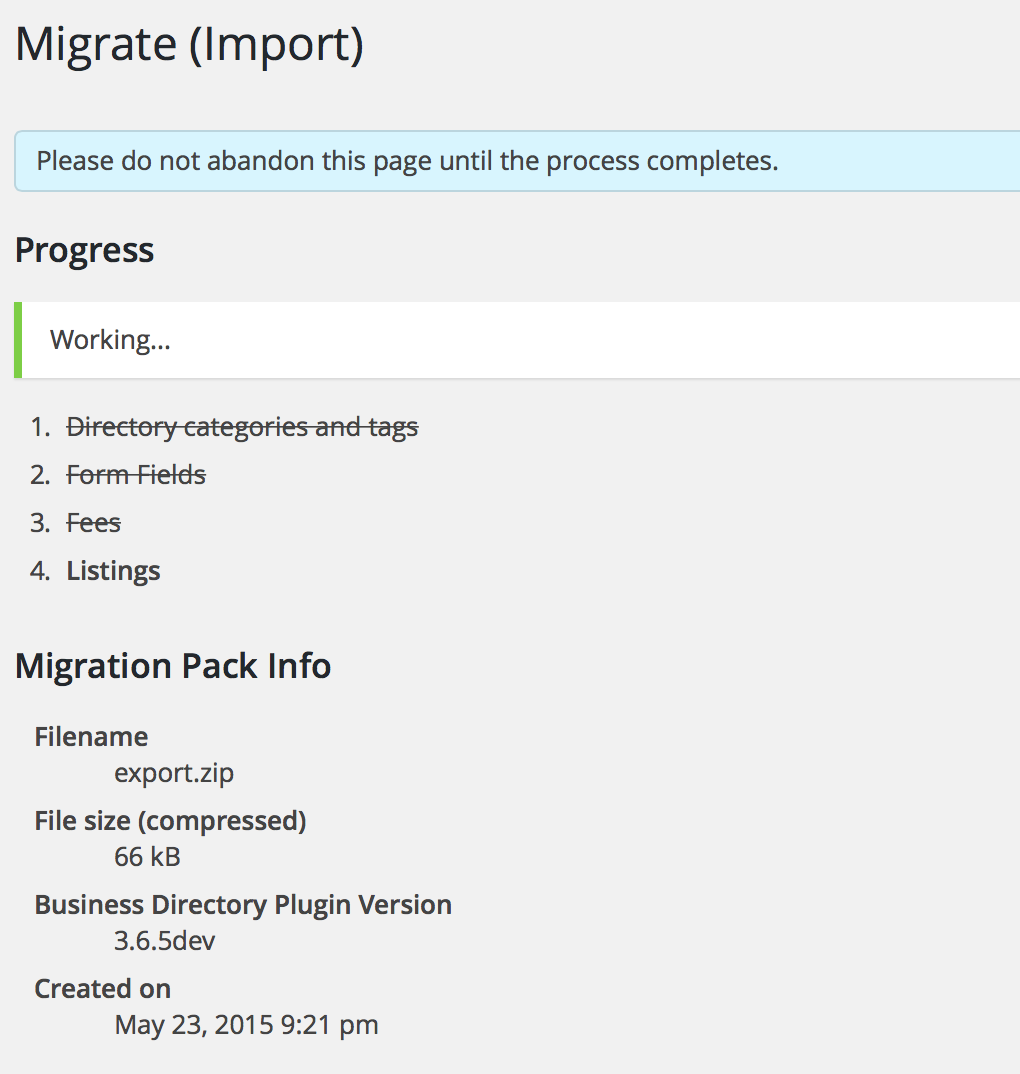Click the Working... status message
The width and height of the screenshot is (1020, 1074).
110,340
